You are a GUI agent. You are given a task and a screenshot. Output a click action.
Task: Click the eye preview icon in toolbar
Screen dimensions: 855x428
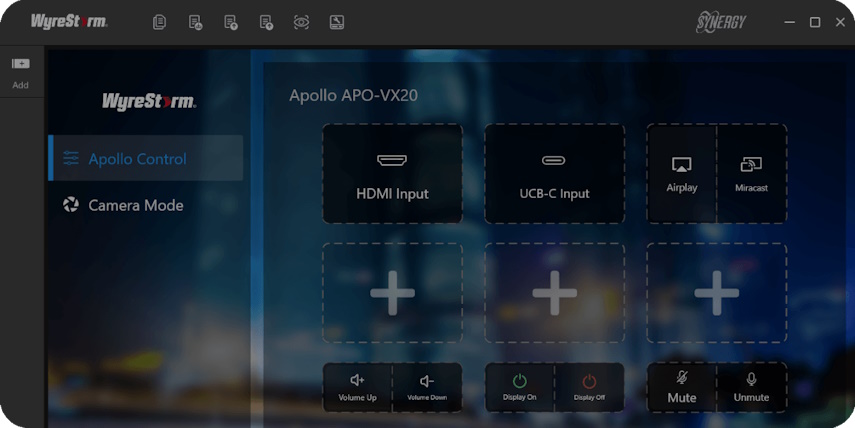coord(301,22)
